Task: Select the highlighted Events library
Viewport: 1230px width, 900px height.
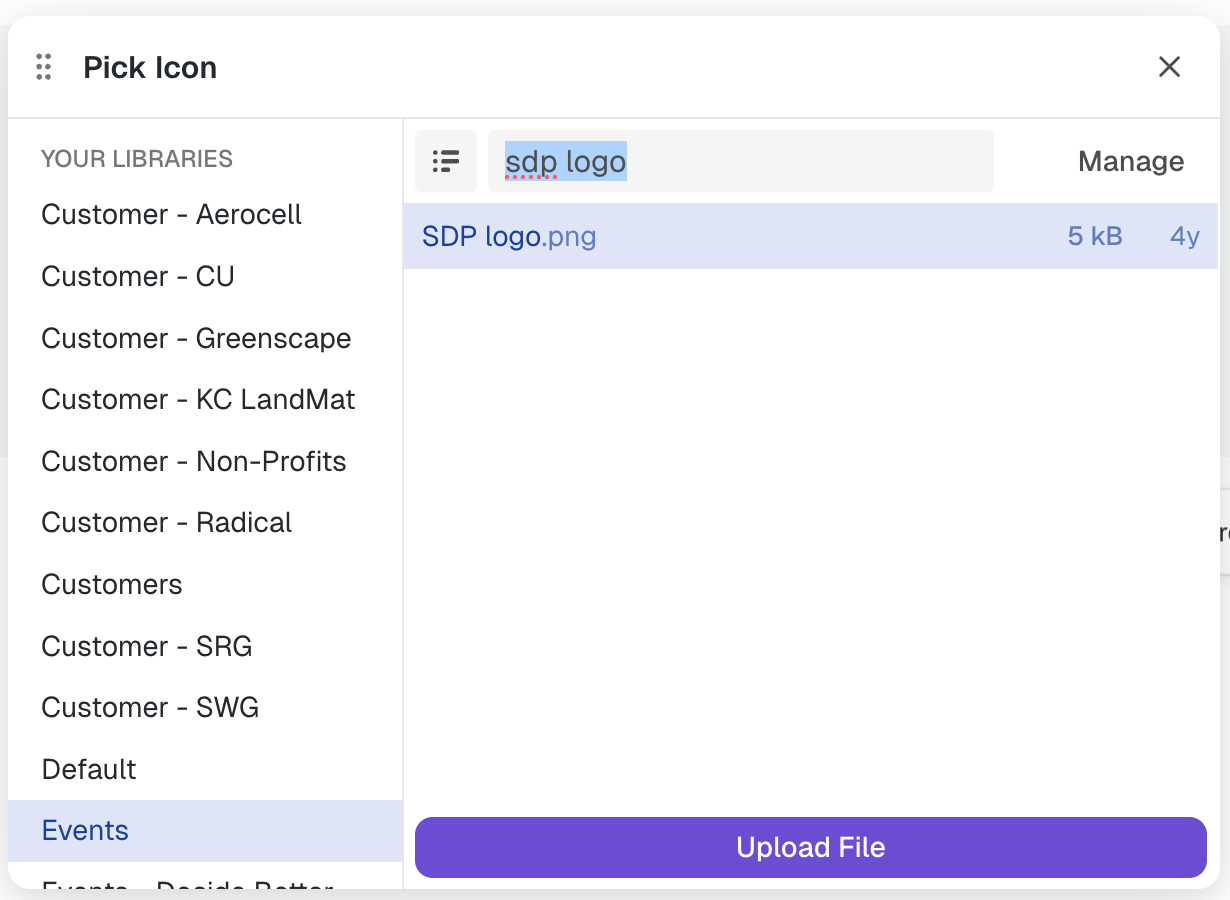Action: pyautogui.click(x=205, y=831)
